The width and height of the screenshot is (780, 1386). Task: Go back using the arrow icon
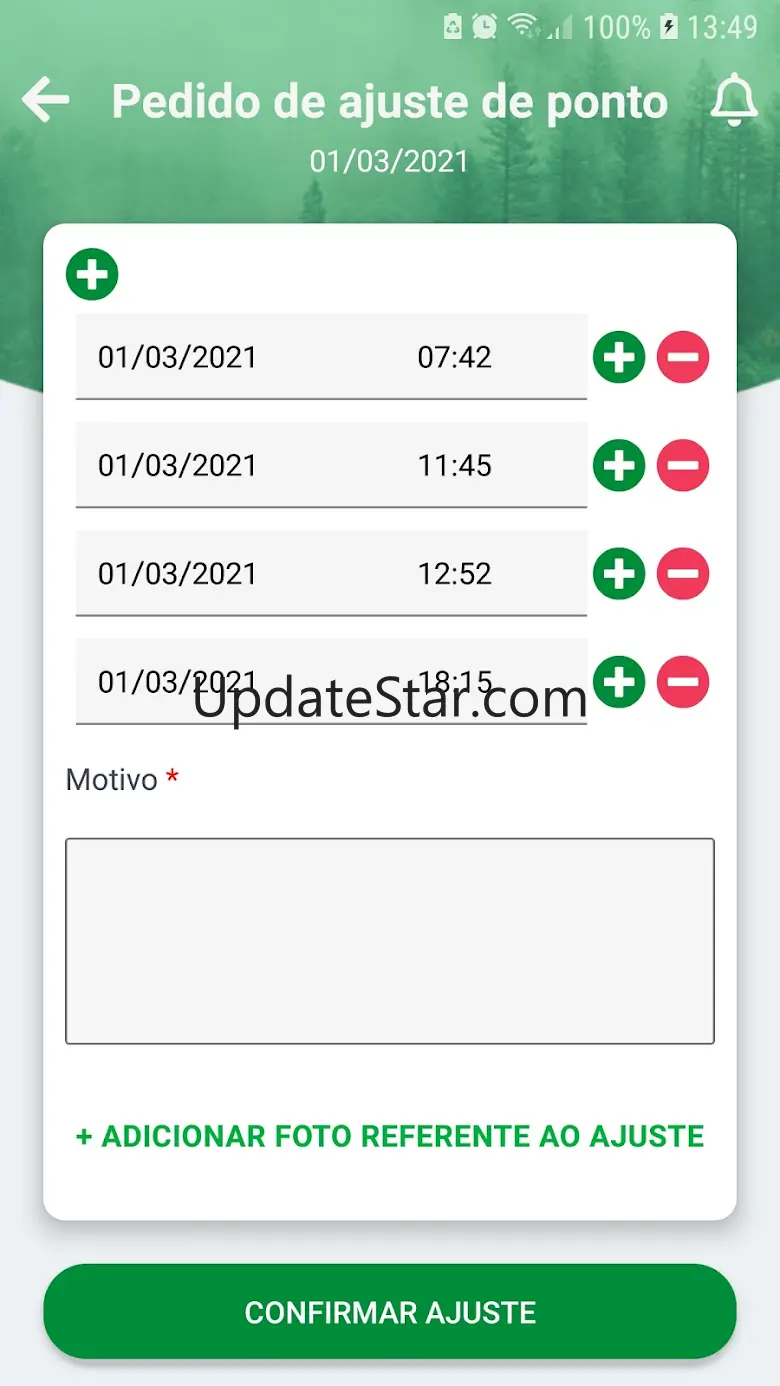click(x=46, y=101)
